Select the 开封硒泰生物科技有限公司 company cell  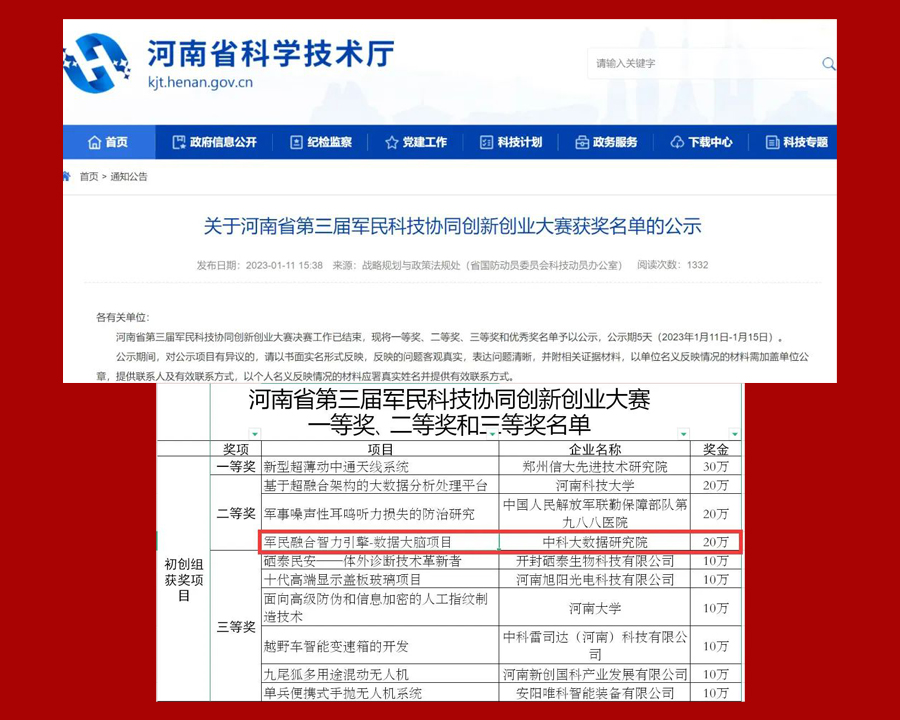click(x=595, y=561)
